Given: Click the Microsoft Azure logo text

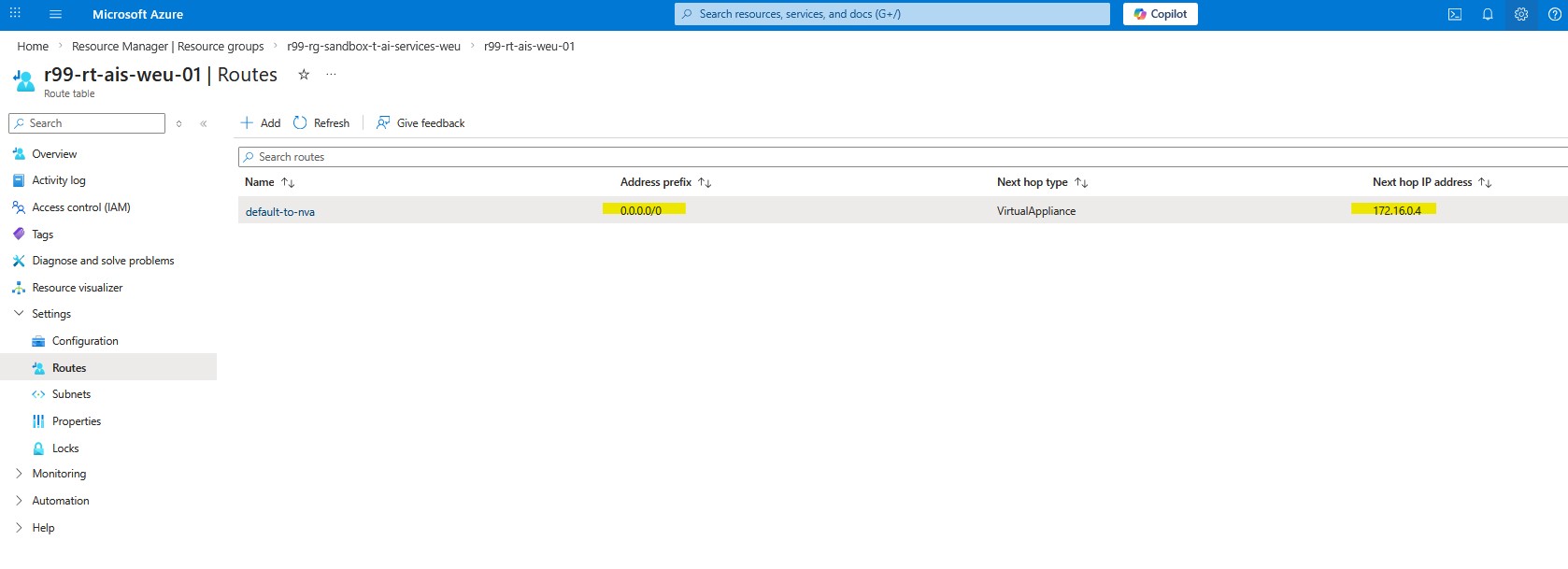Looking at the screenshot, I should (137, 14).
